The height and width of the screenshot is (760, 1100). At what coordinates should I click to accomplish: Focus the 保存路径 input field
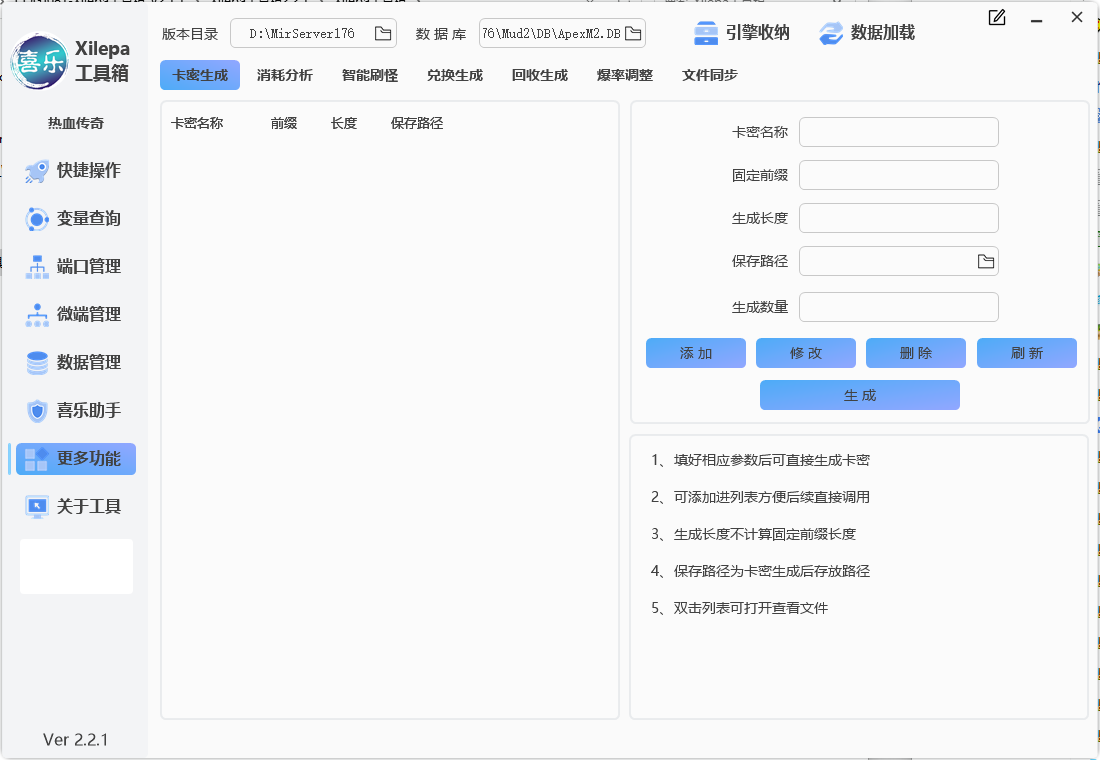tap(899, 261)
